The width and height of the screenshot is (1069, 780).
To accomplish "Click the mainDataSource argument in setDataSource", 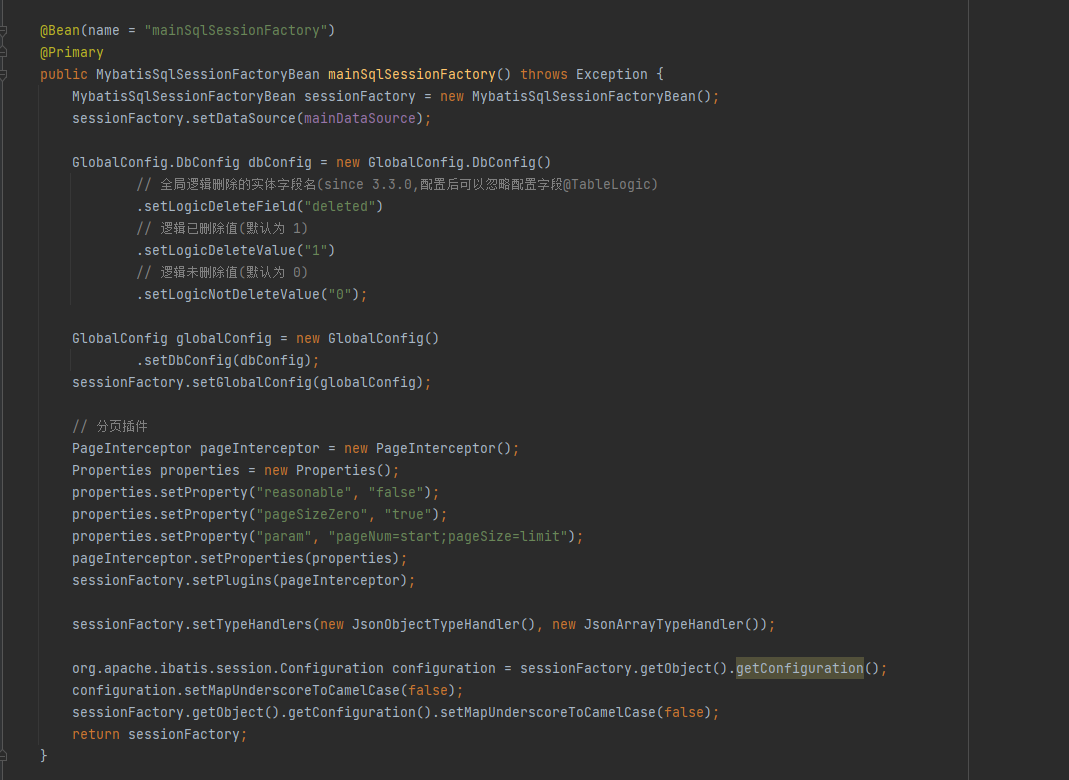I will pyautogui.click(x=359, y=119).
